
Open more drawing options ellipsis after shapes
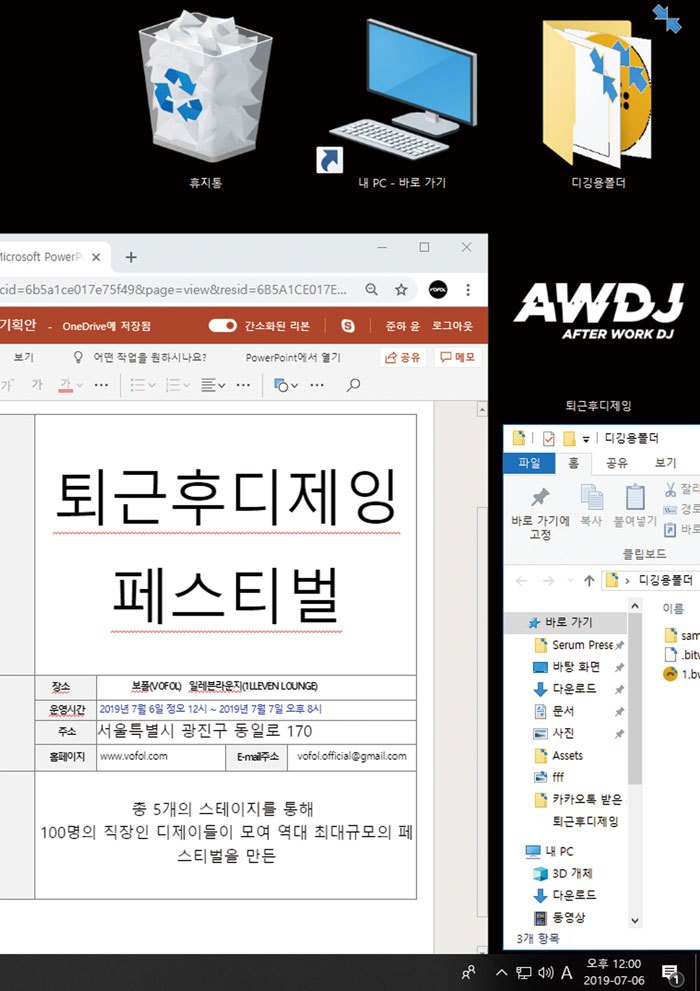[x=317, y=385]
